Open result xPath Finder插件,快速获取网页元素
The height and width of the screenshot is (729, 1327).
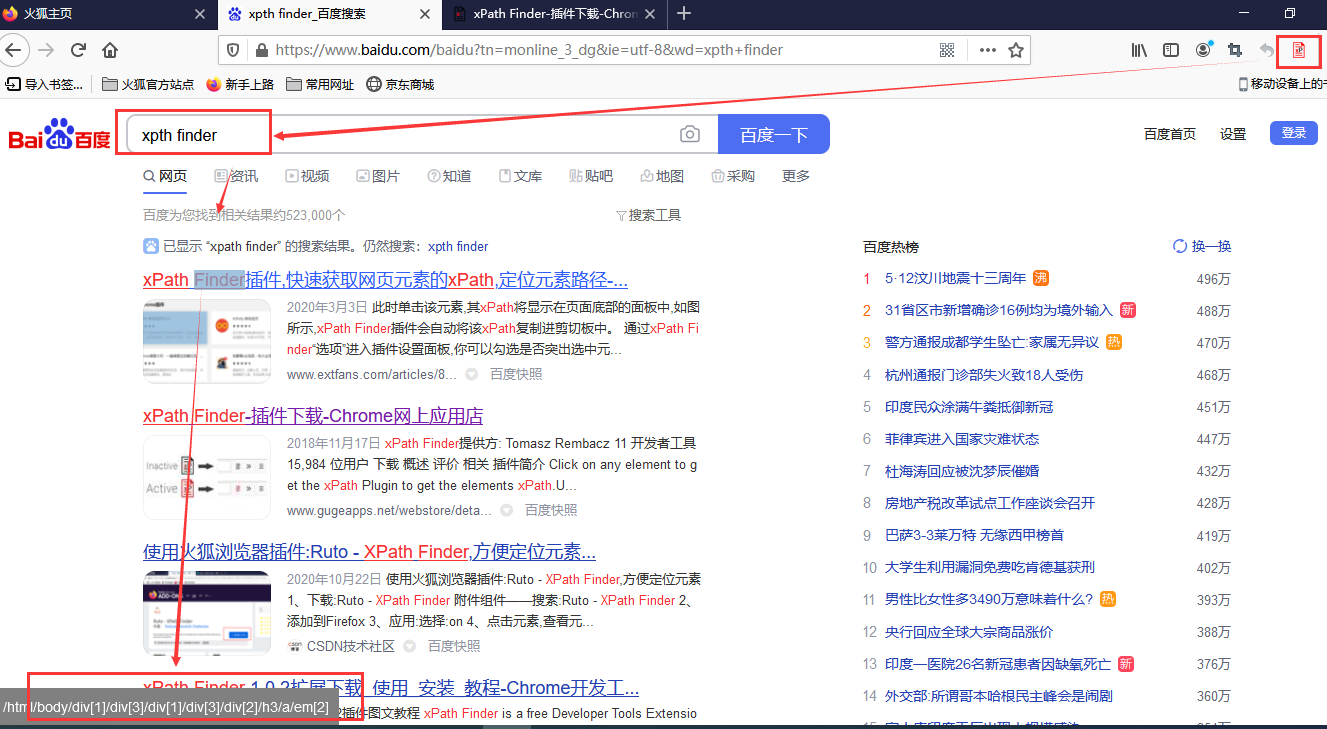coord(385,280)
